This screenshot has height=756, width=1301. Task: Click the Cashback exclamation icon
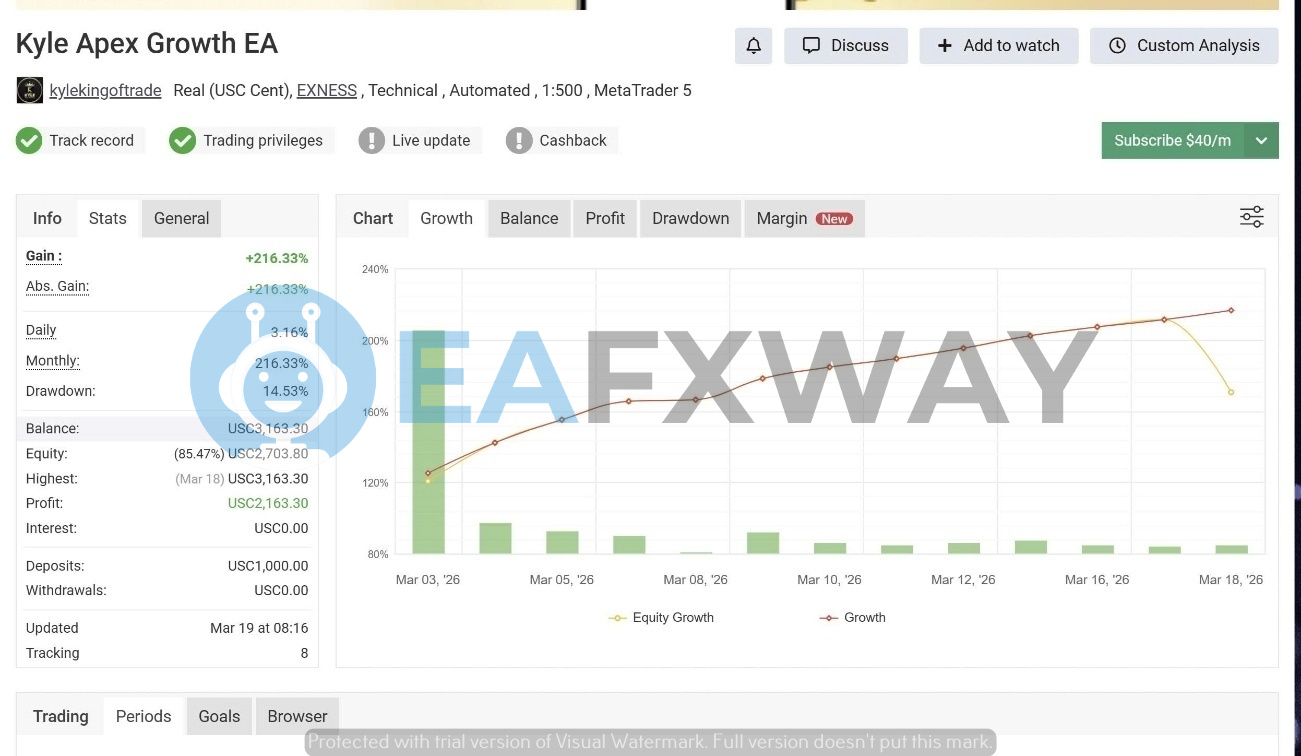click(518, 141)
